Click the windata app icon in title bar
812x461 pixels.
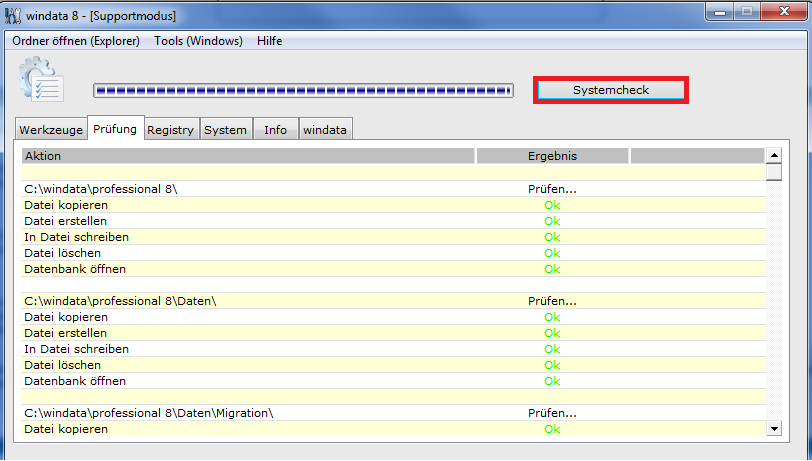click(x=13, y=16)
